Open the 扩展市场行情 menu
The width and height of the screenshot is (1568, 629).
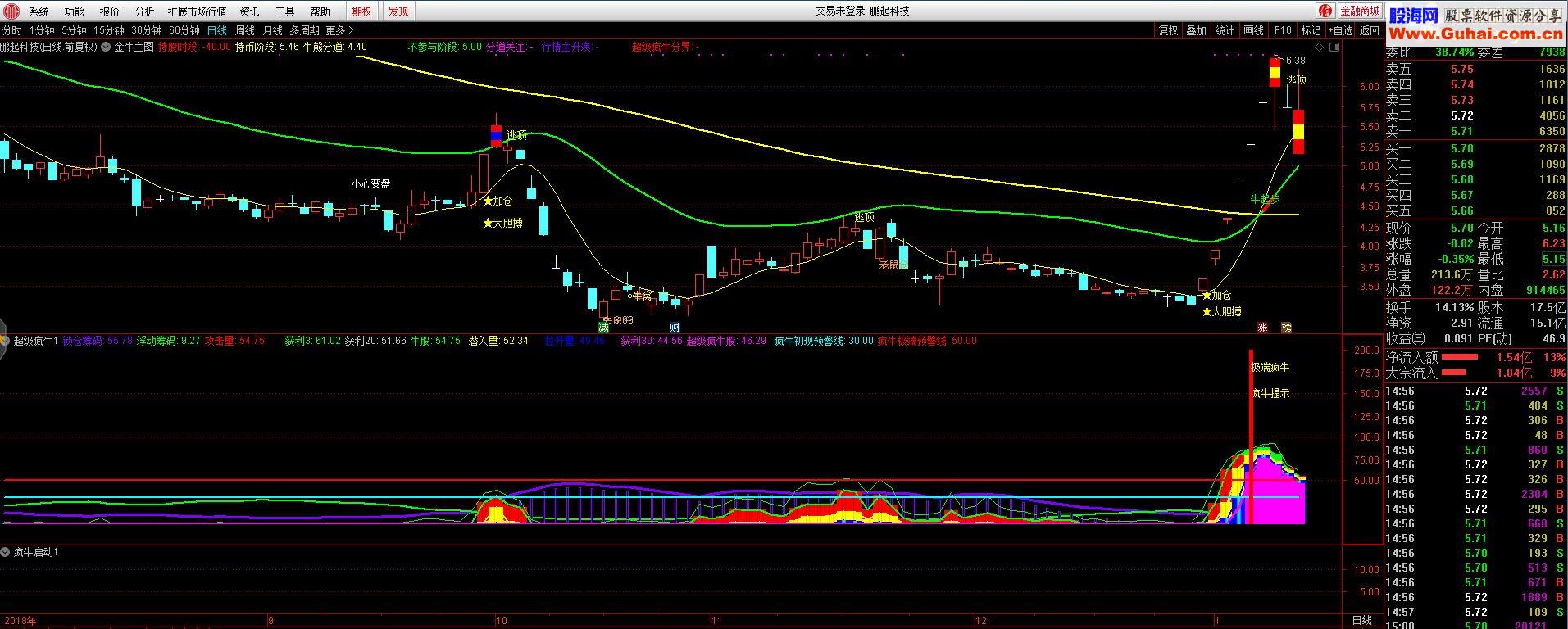197,11
